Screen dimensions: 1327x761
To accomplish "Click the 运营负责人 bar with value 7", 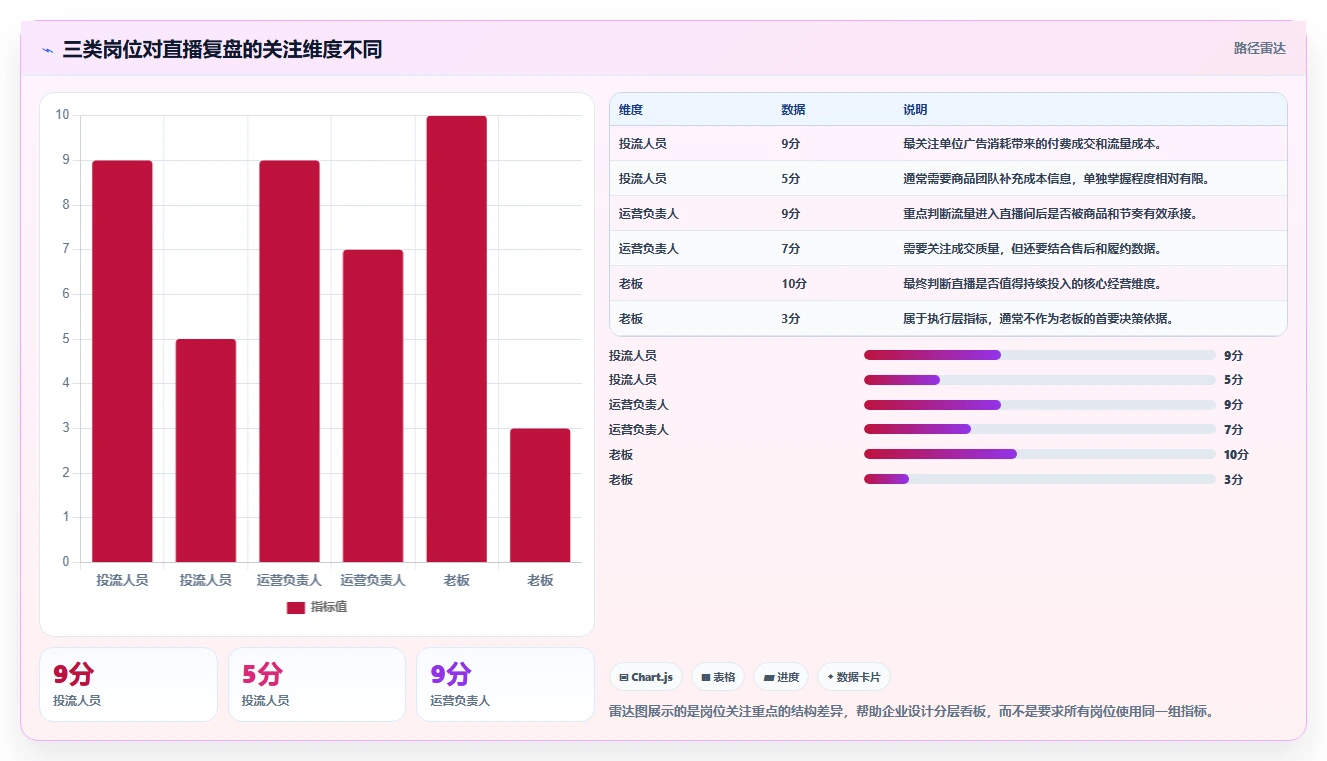I will [x=373, y=406].
